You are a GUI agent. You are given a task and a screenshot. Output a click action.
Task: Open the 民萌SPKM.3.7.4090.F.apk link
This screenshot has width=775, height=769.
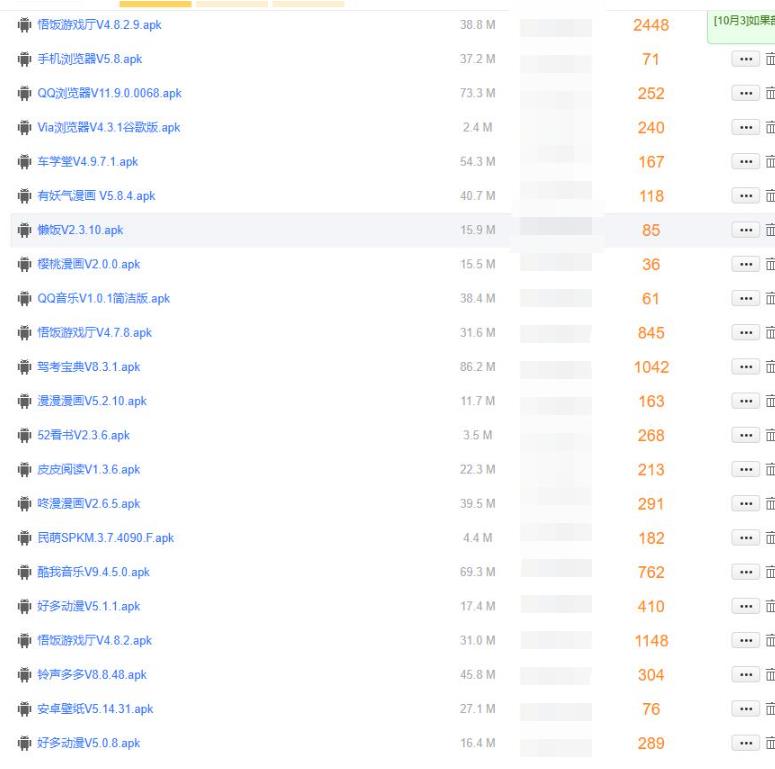105,538
